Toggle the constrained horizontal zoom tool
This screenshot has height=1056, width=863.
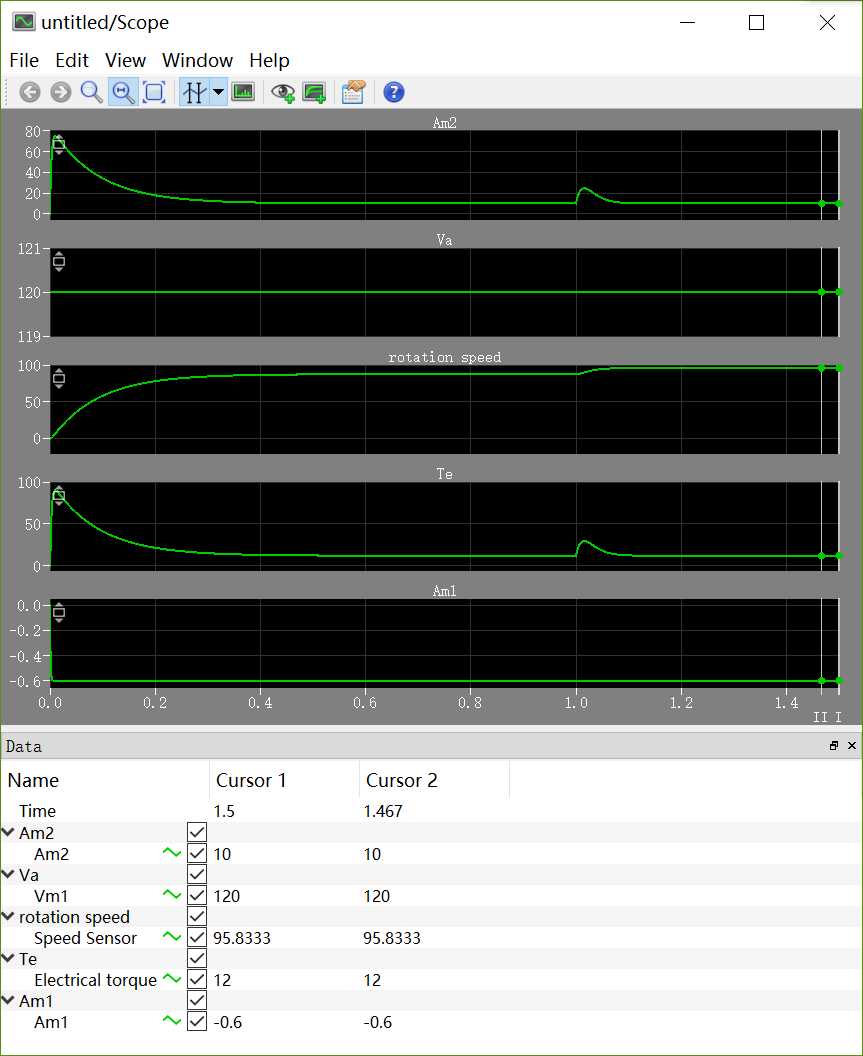tap(123, 92)
